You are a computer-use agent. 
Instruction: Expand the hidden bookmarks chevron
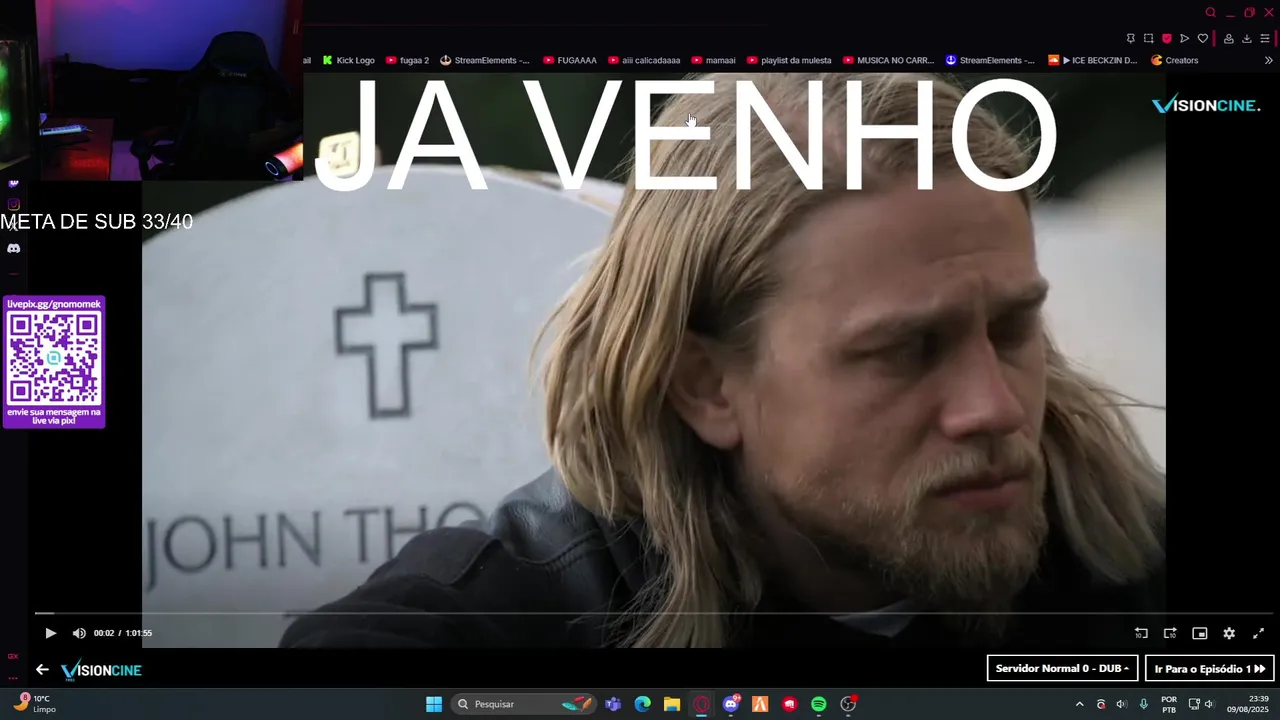1268,60
